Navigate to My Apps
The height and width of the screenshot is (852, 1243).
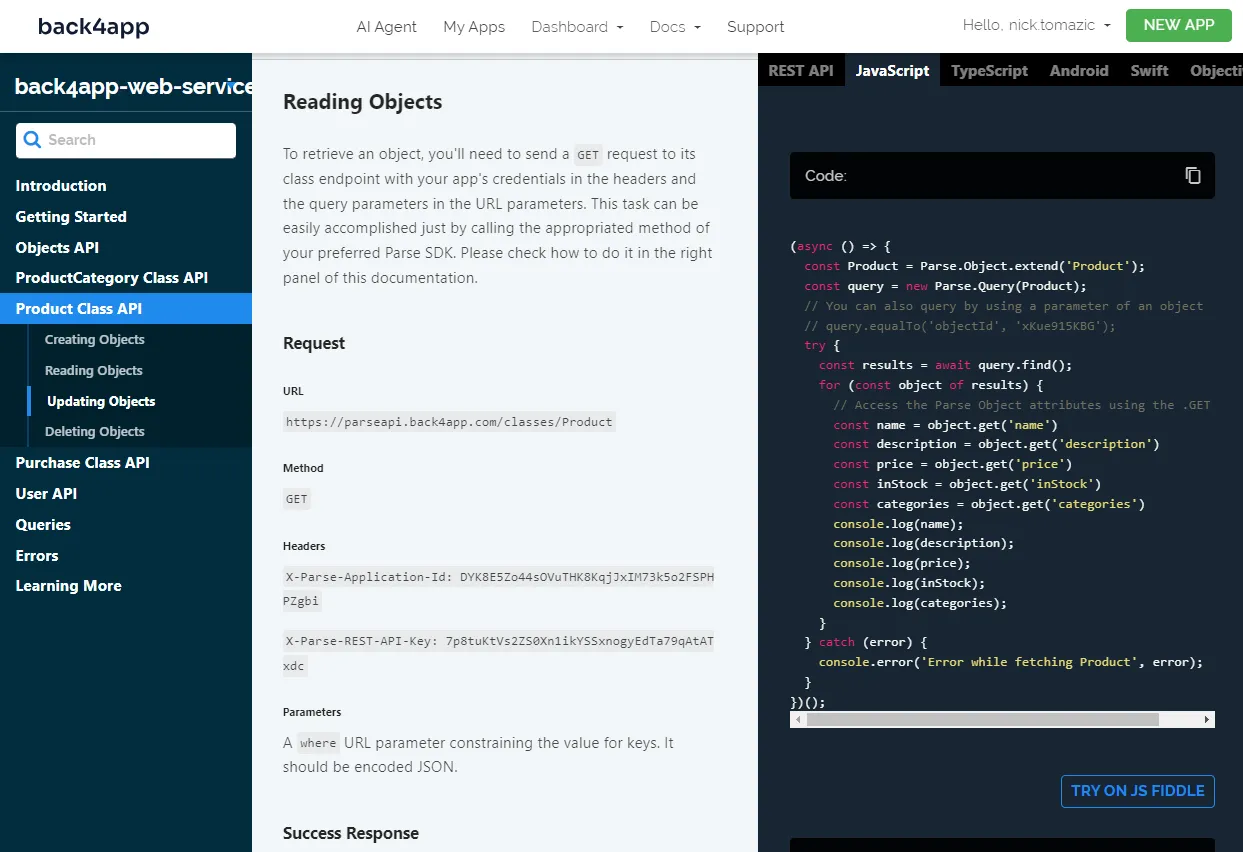click(x=474, y=27)
